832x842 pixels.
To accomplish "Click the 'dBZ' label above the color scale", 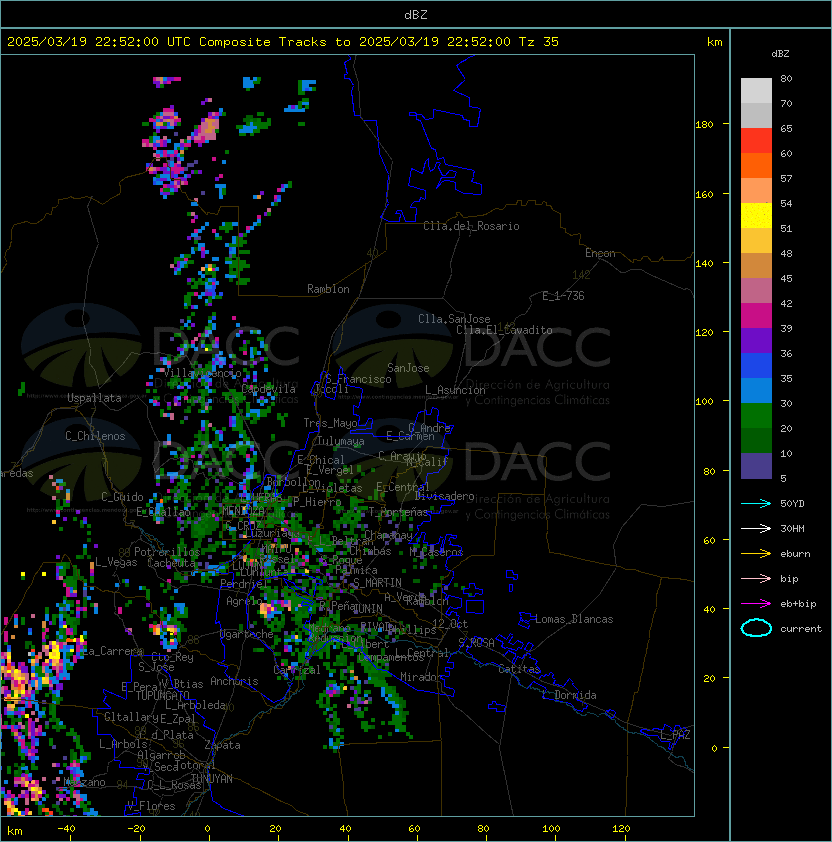I will tap(780, 54).
